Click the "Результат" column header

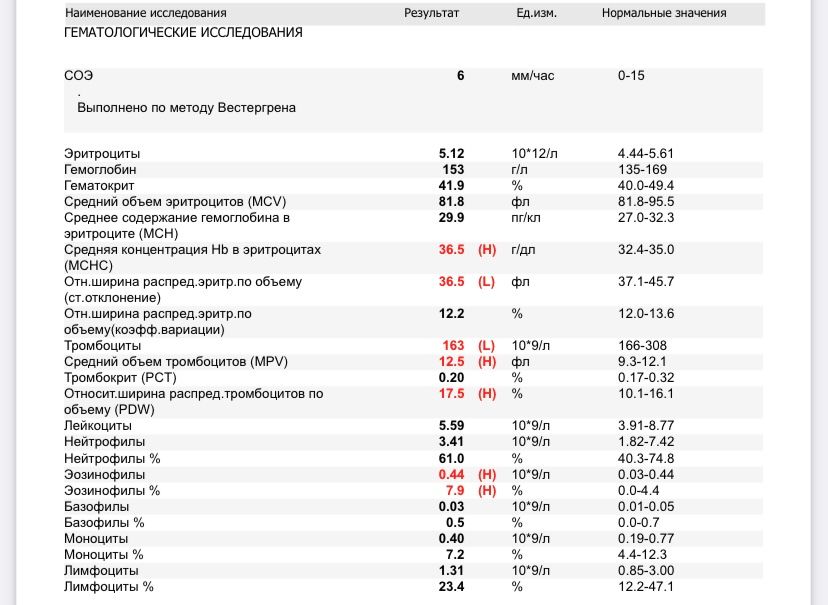click(x=431, y=13)
